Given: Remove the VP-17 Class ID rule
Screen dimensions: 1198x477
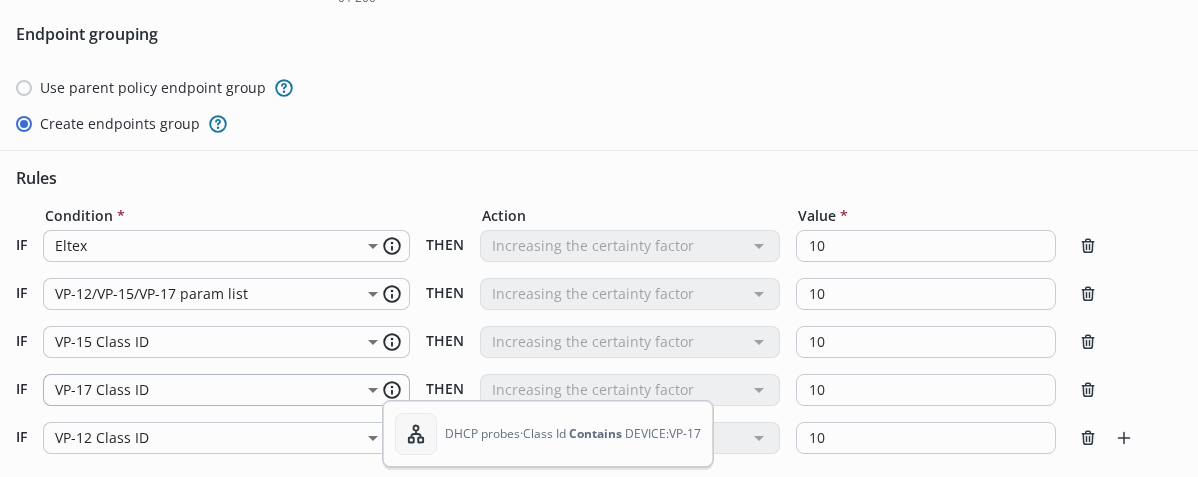Looking at the screenshot, I should [x=1088, y=390].
